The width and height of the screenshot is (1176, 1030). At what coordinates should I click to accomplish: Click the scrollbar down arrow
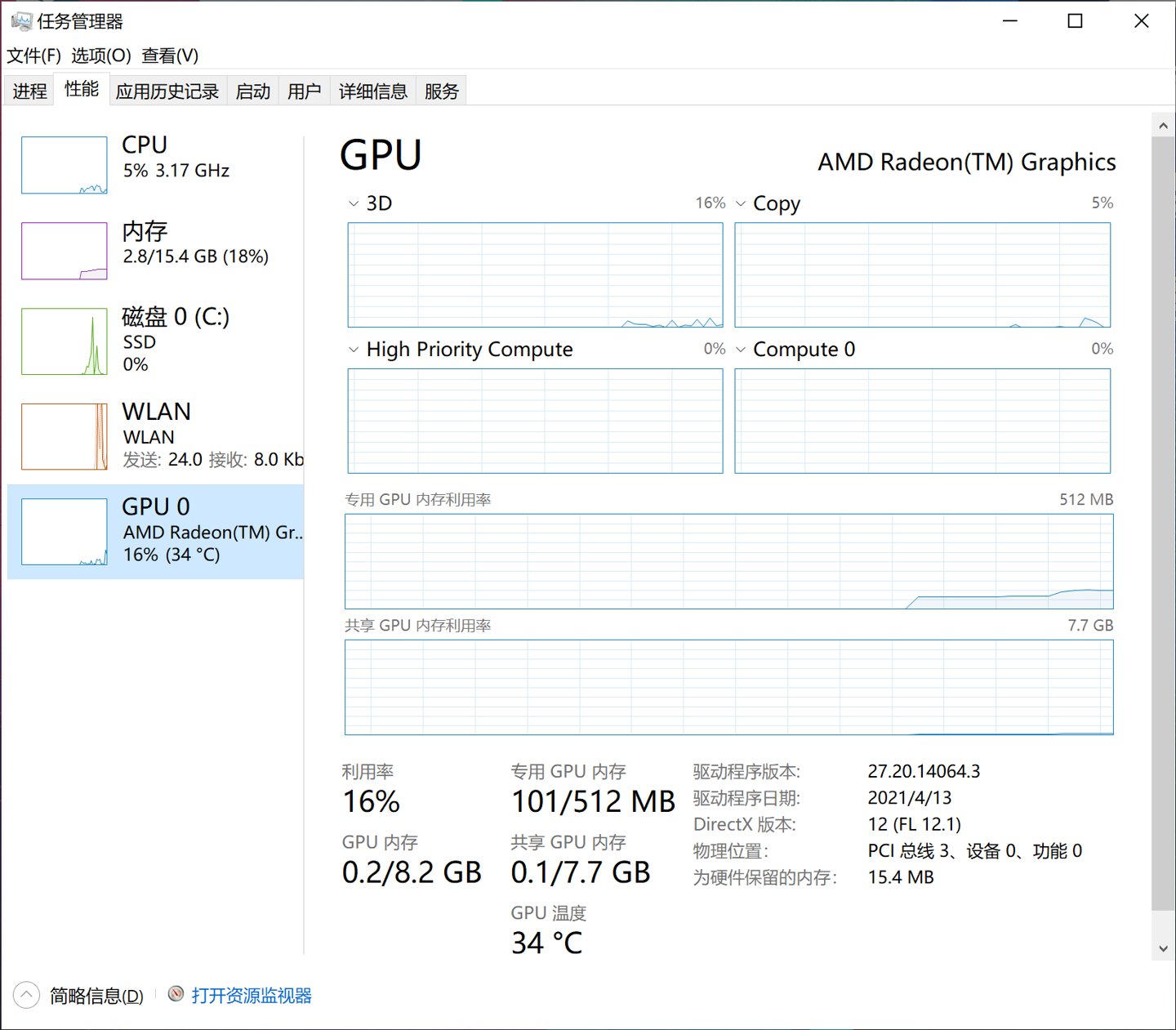tap(1163, 948)
